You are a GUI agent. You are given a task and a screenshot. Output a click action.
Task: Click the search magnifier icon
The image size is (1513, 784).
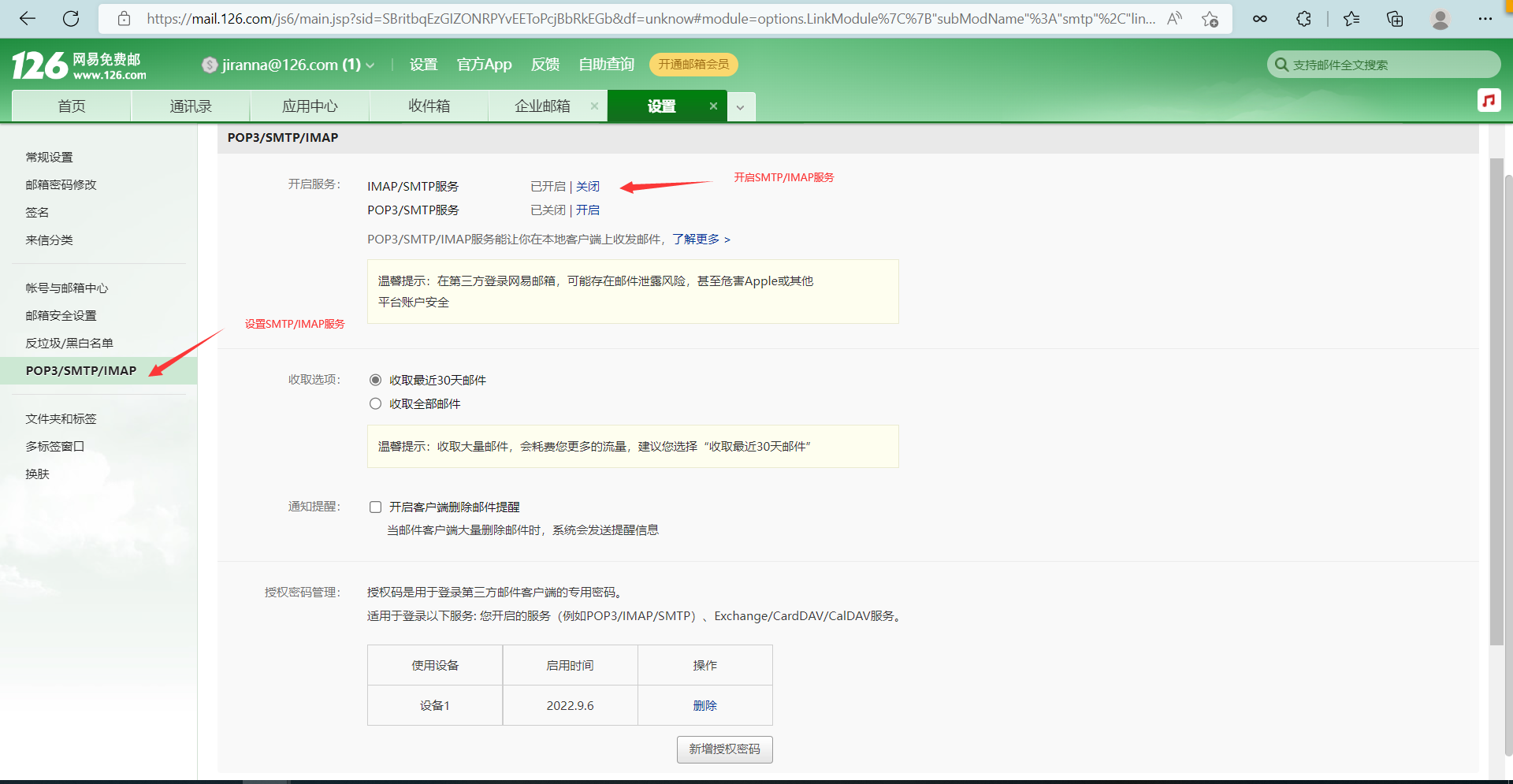[1281, 65]
